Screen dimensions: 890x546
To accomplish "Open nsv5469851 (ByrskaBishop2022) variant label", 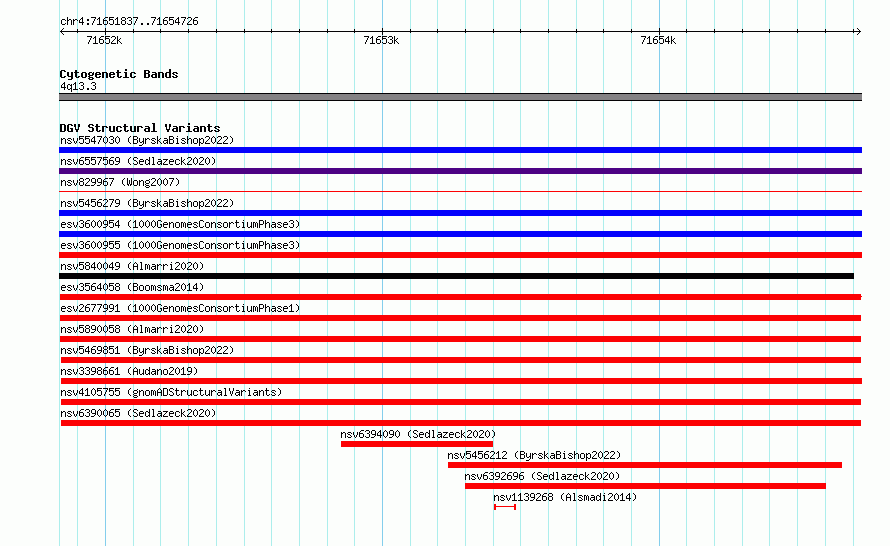I will pyautogui.click(x=147, y=350).
